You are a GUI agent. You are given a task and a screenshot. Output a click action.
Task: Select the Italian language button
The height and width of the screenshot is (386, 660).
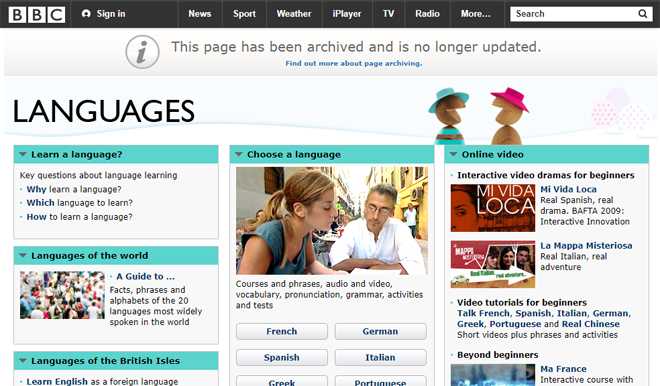coord(380,357)
